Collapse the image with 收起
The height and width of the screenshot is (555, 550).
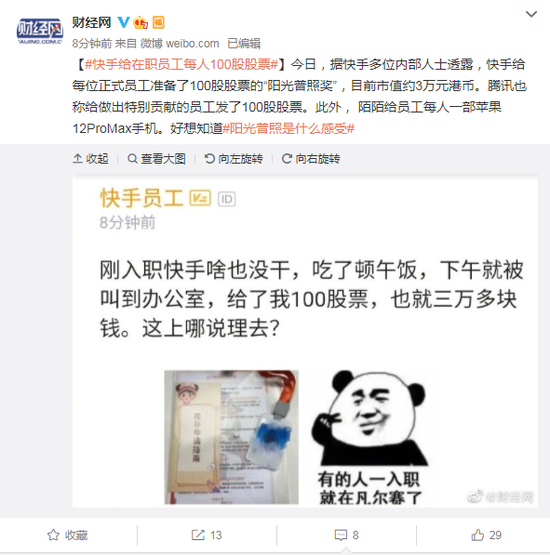[91, 159]
